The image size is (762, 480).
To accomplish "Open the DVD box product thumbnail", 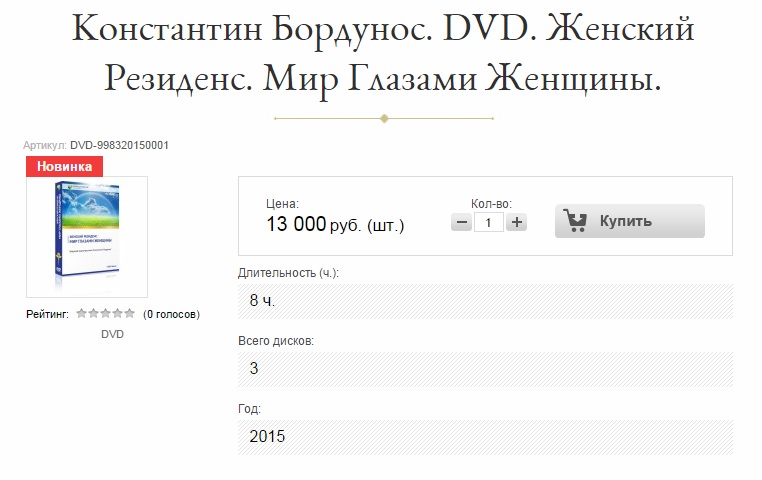I will 87,237.
